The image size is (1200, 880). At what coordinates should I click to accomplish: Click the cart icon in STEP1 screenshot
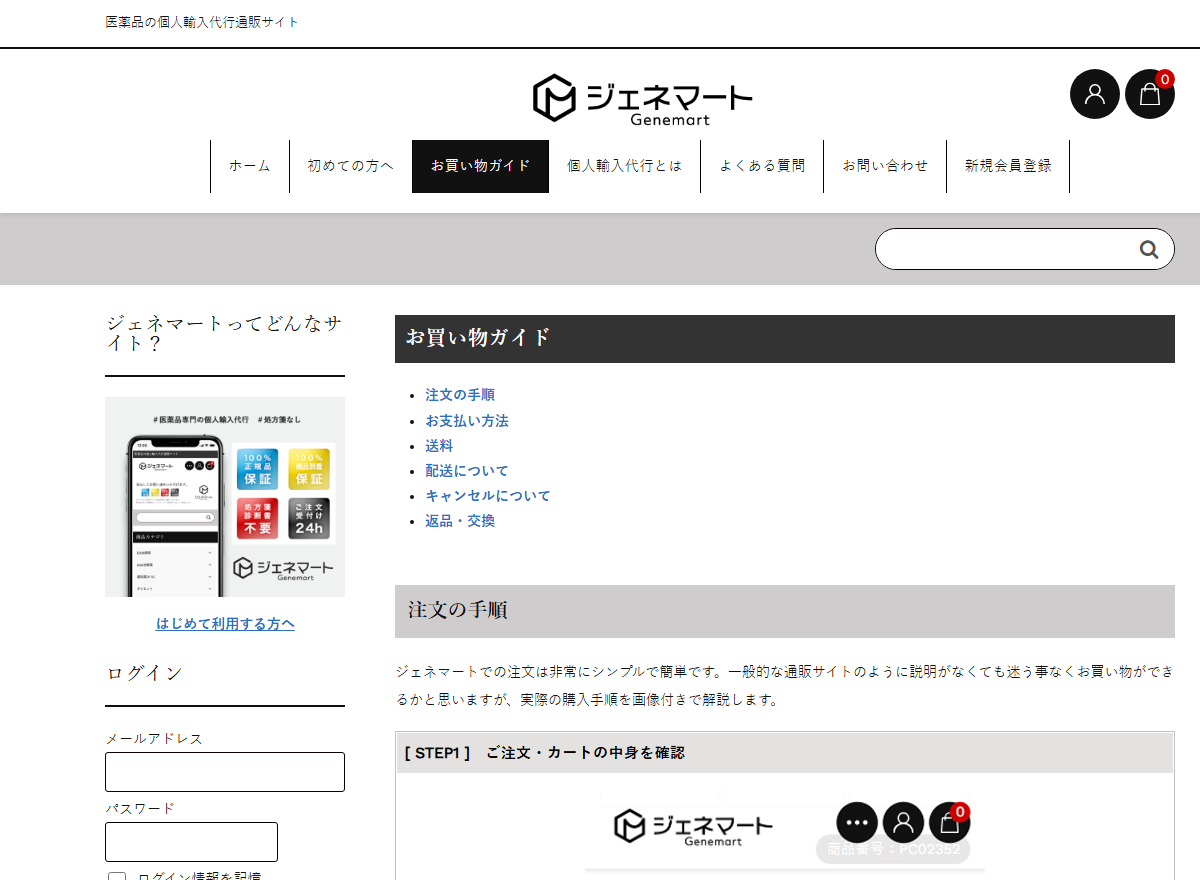pyautogui.click(x=949, y=823)
